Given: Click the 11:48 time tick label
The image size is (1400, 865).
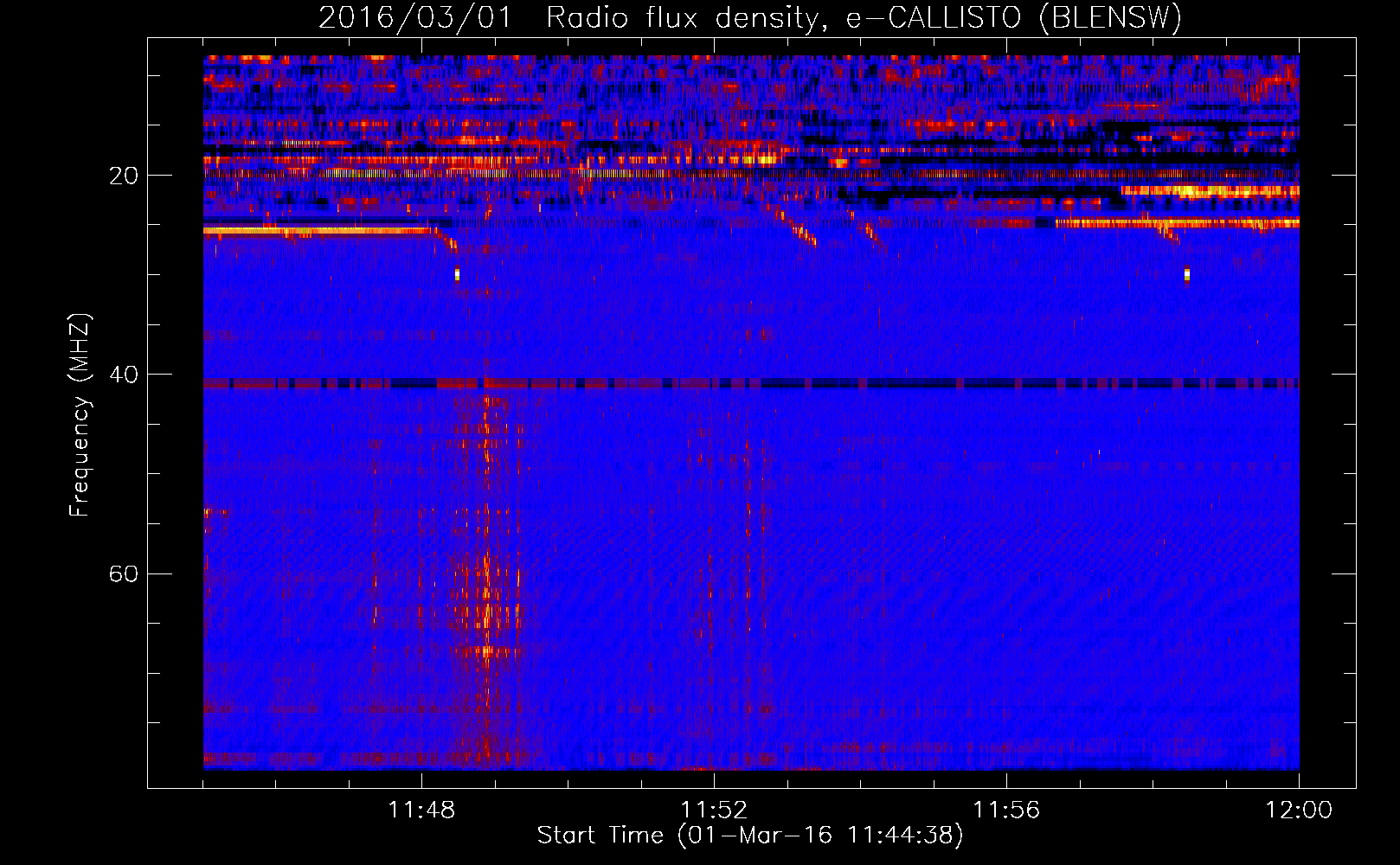Looking at the screenshot, I should [x=421, y=810].
